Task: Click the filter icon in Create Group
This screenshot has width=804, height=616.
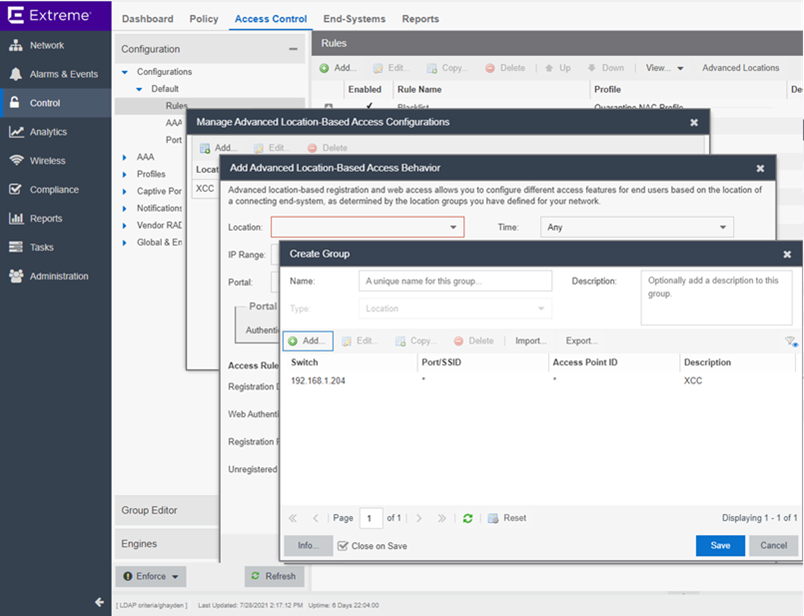Action: click(x=791, y=342)
